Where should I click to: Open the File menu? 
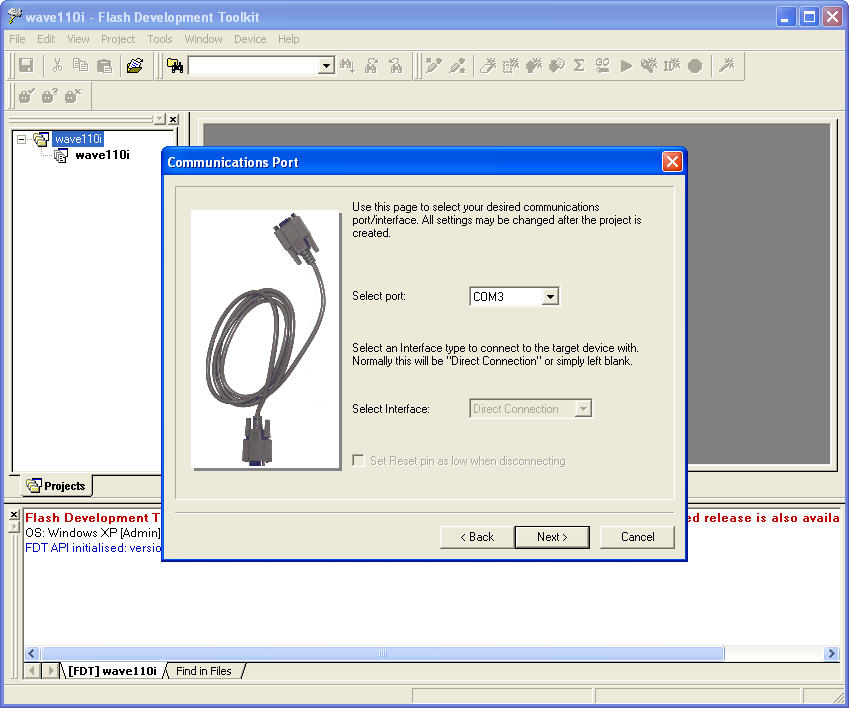[17, 39]
